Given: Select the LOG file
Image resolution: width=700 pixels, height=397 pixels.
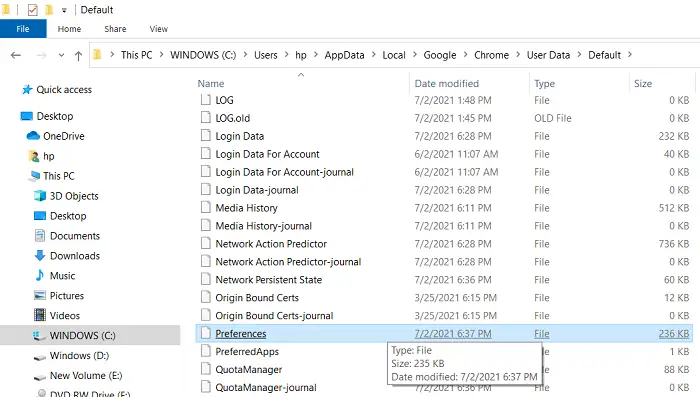Looking at the screenshot, I should click(224, 100).
